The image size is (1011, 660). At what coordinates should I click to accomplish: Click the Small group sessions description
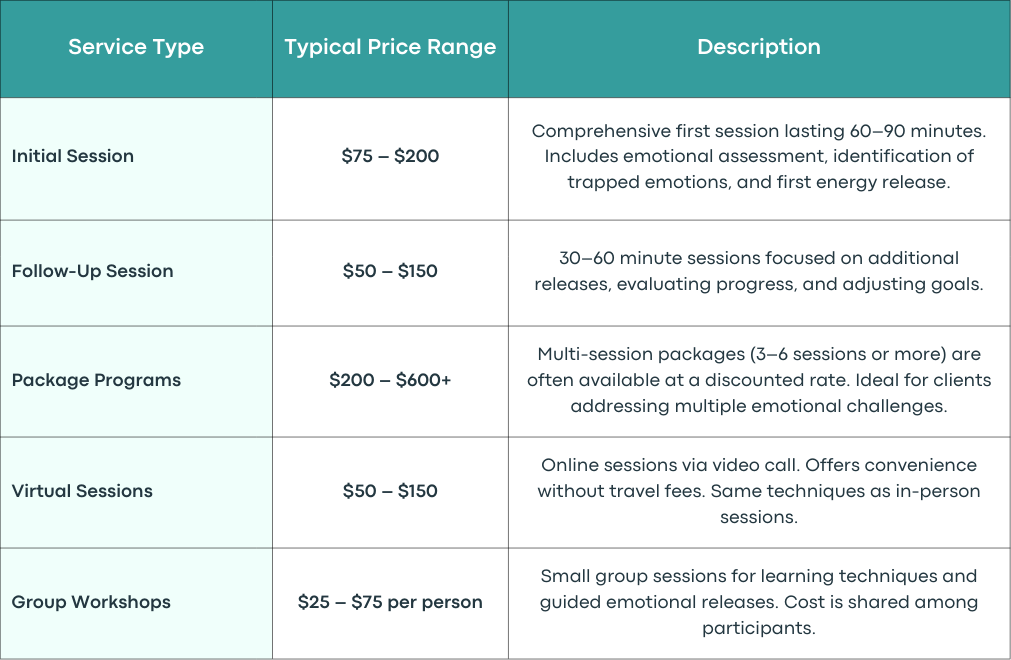(x=759, y=602)
